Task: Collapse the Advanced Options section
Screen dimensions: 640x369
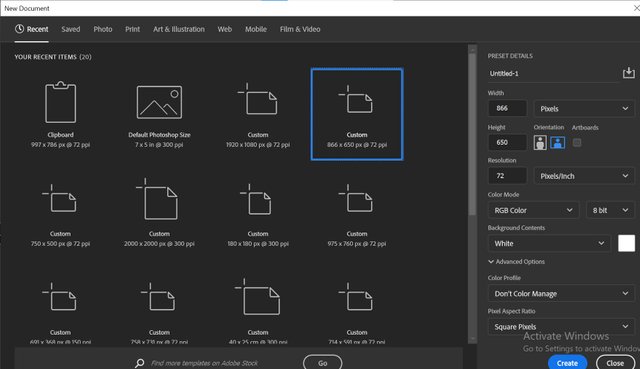Action: coord(516,262)
